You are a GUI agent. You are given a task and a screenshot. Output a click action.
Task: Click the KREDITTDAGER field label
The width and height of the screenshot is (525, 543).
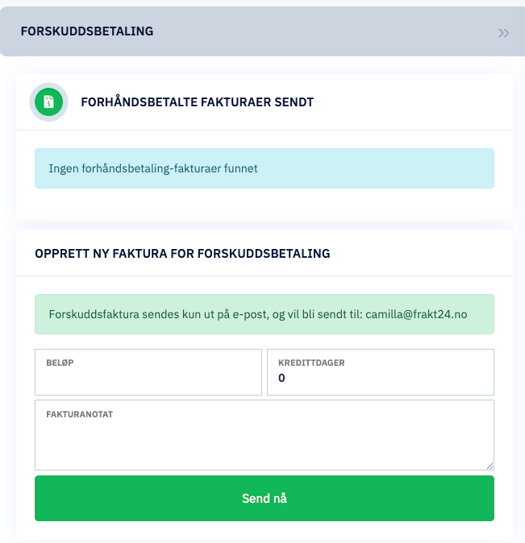311,363
